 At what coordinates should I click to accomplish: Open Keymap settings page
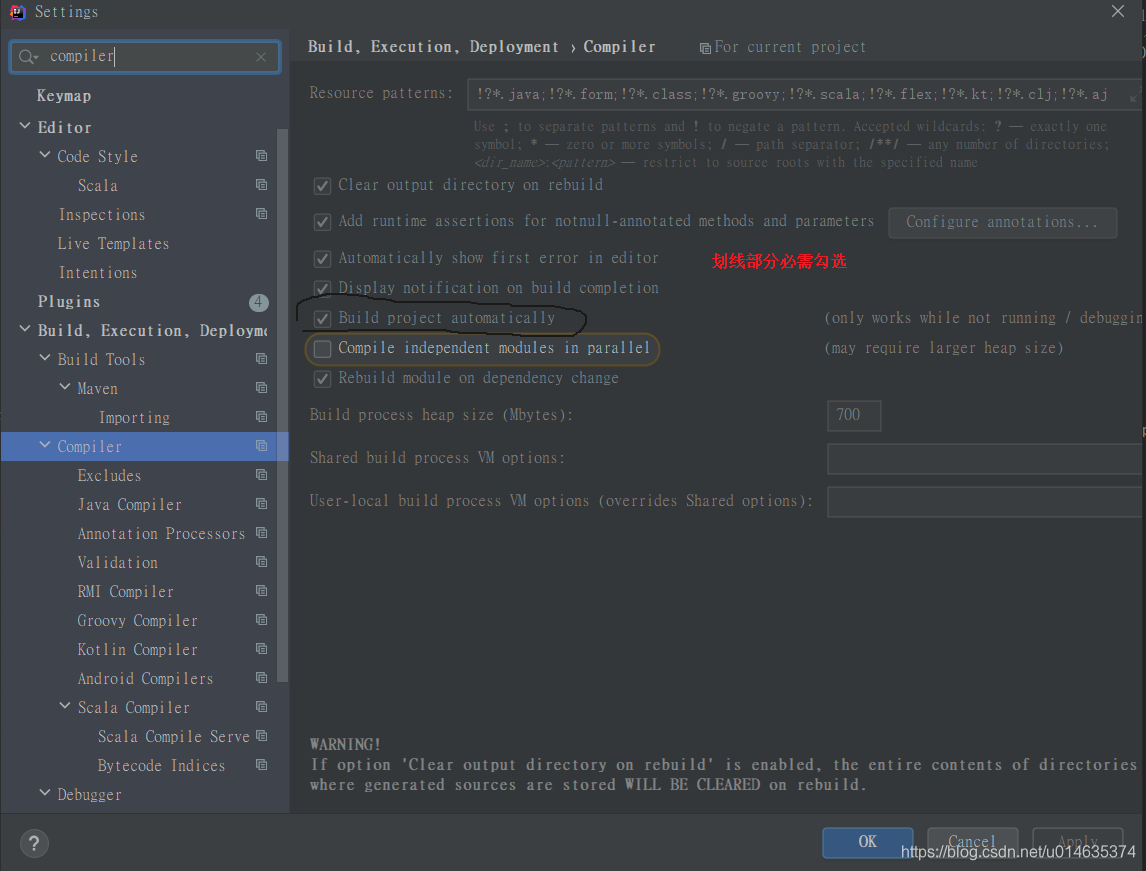click(64, 96)
